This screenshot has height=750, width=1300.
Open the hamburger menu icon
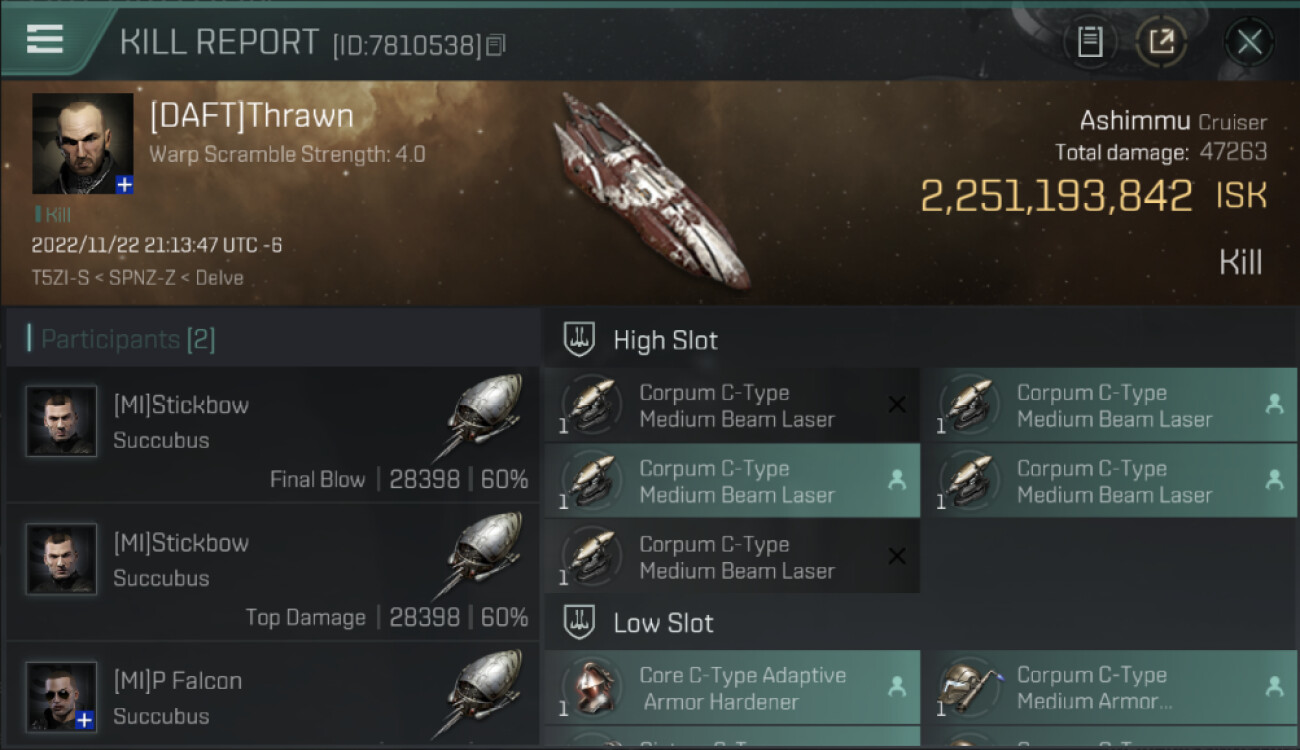(45, 40)
